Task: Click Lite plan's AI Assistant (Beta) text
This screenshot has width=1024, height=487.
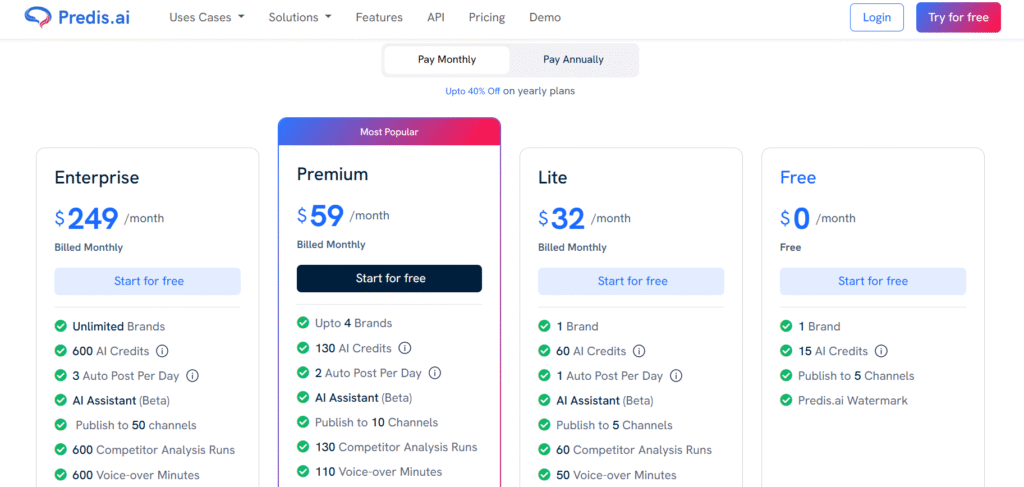Action: coord(605,400)
